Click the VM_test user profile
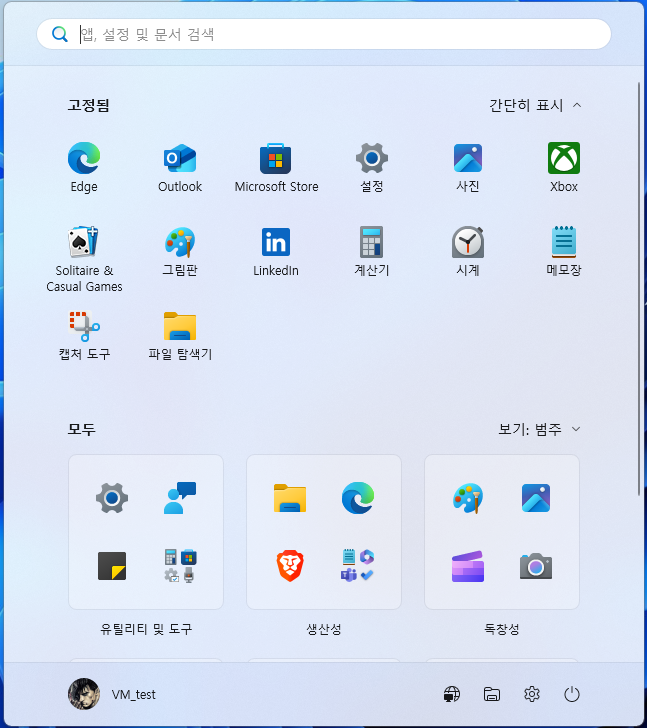This screenshot has height=728, width=647. tap(113, 694)
